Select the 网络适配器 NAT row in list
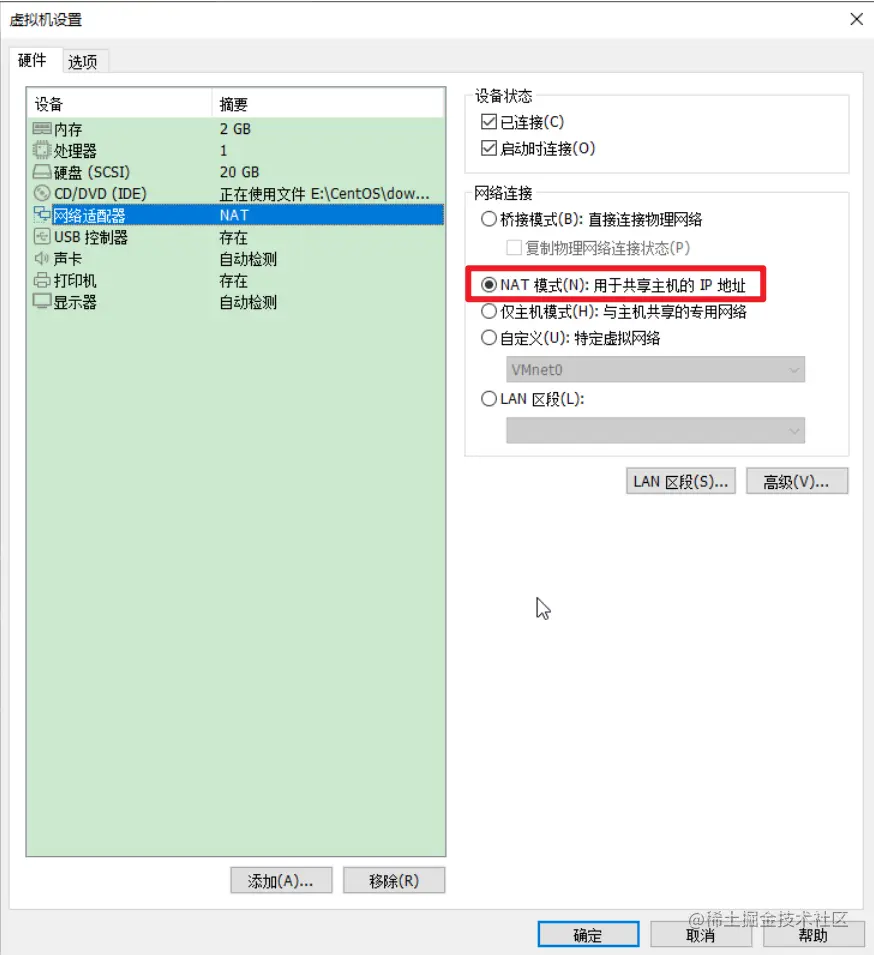 click(236, 215)
